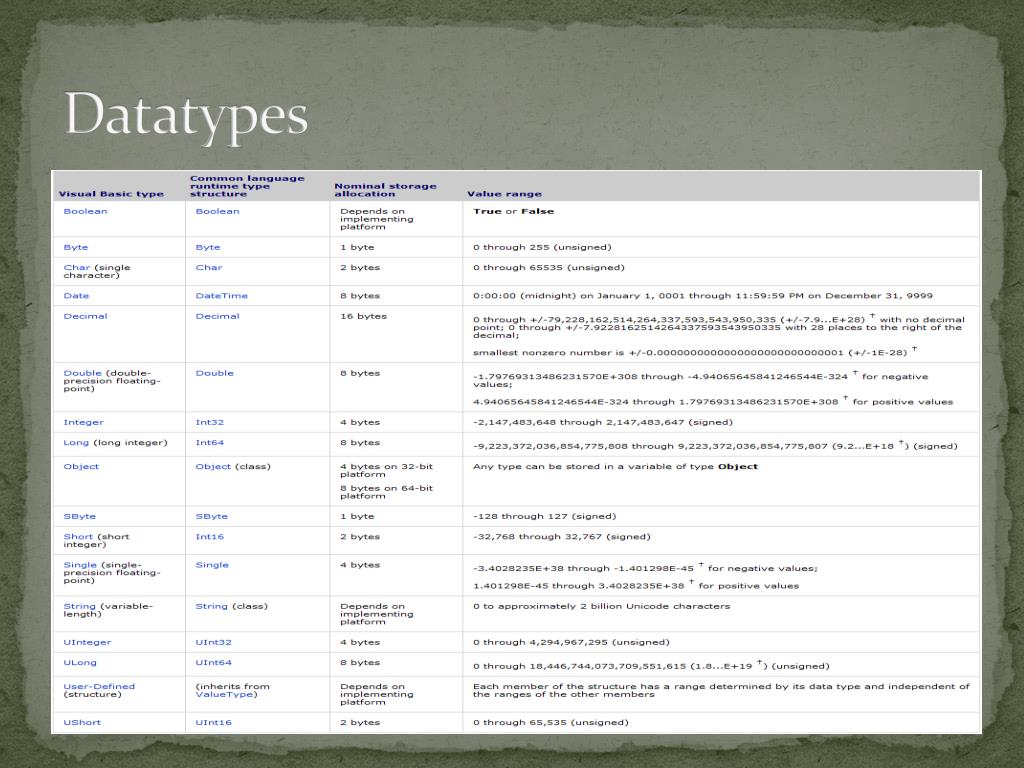Open the Decimal link in Visual Basic type column
Screen dimensions: 1024x768
click(x=85, y=316)
